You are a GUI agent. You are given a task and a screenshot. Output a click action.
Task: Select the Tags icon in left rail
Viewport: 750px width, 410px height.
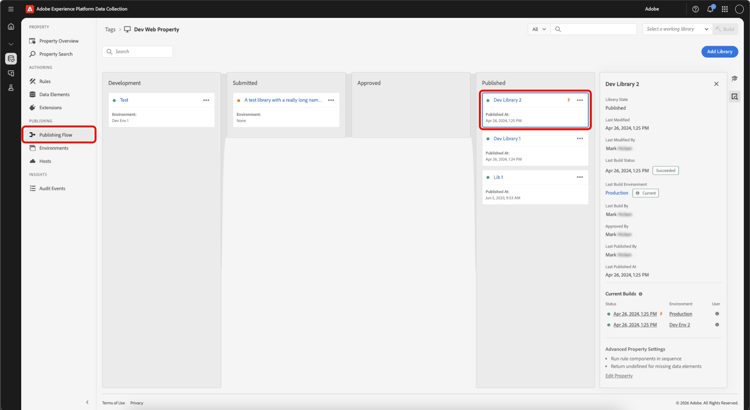(x=11, y=58)
